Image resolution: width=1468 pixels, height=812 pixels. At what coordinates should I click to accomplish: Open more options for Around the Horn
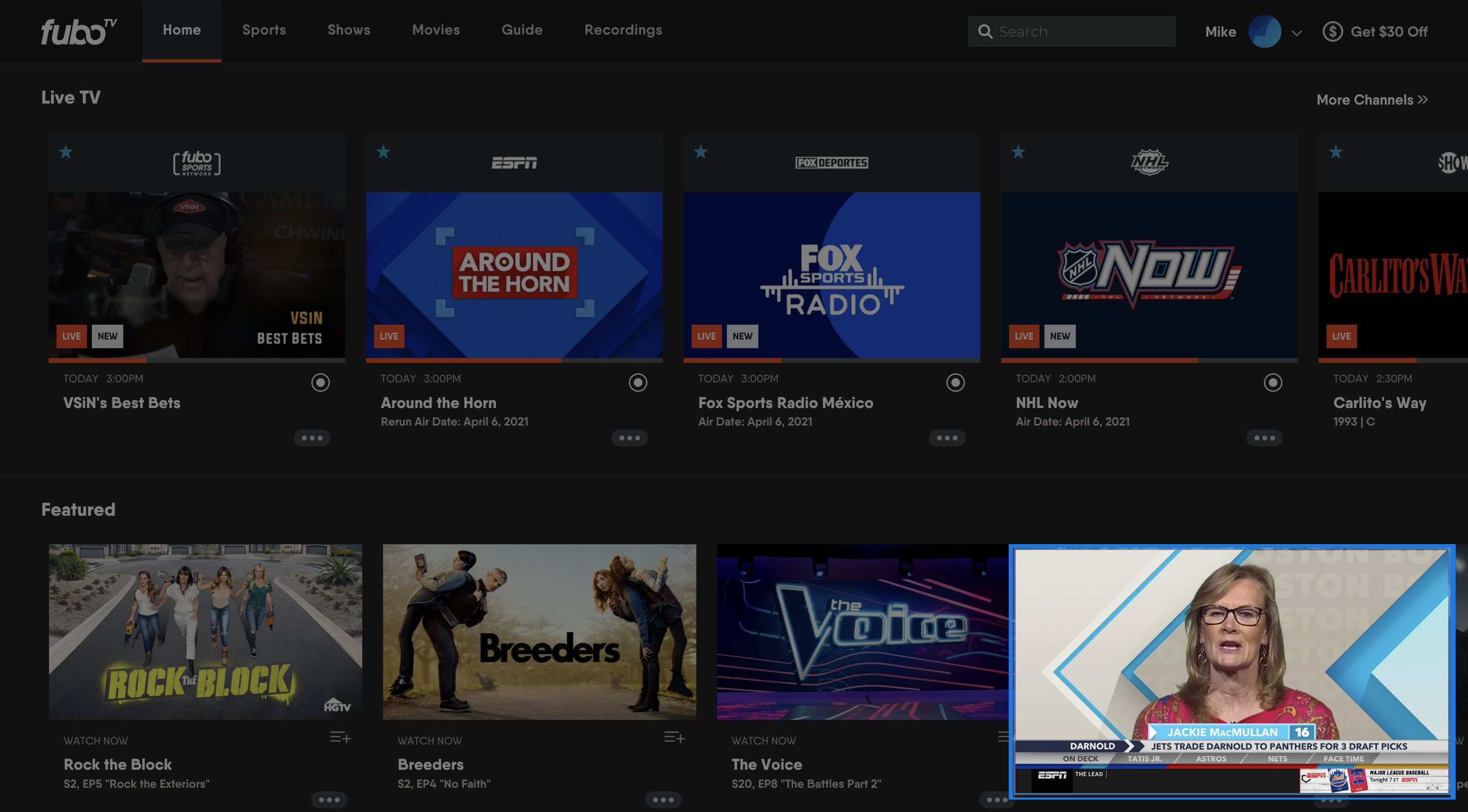point(630,437)
